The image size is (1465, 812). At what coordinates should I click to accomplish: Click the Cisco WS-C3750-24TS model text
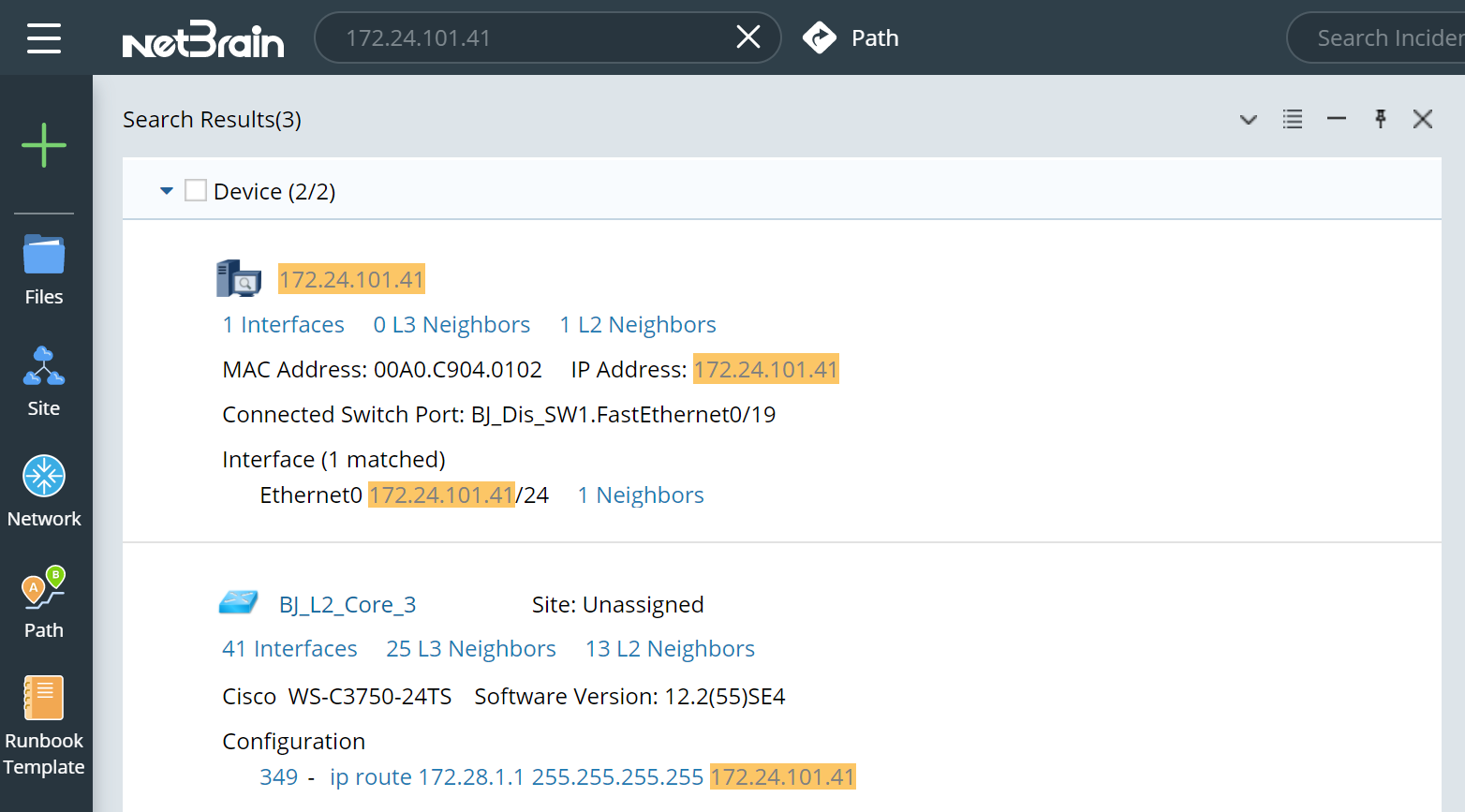(x=337, y=697)
